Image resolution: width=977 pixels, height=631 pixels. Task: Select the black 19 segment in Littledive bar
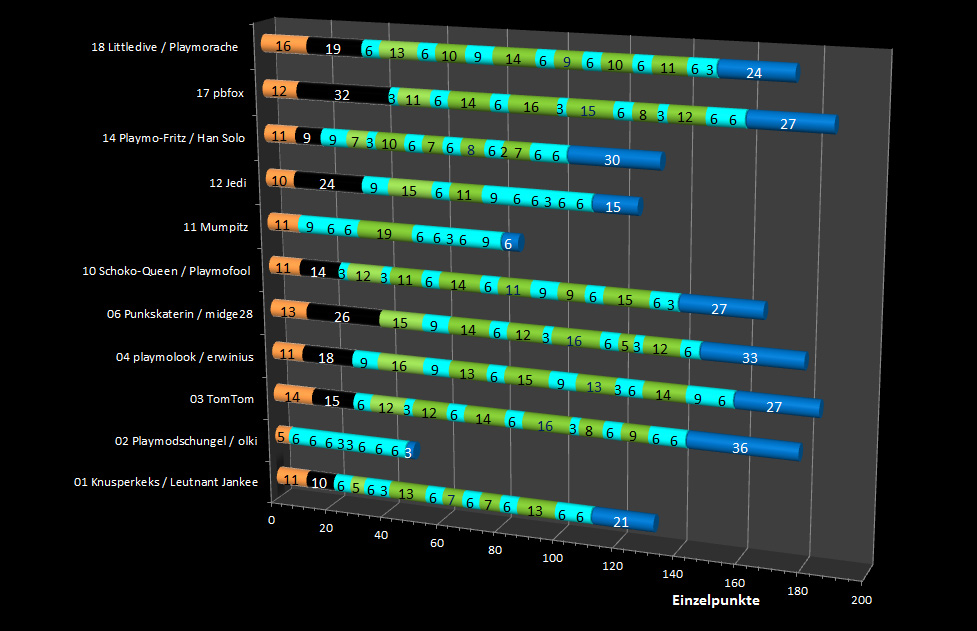pos(333,49)
